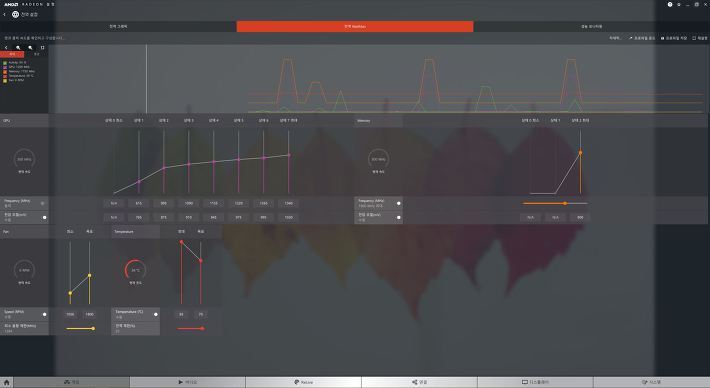Open the ReLive section in bottom bar
710x388 pixels.
point(303,382)
